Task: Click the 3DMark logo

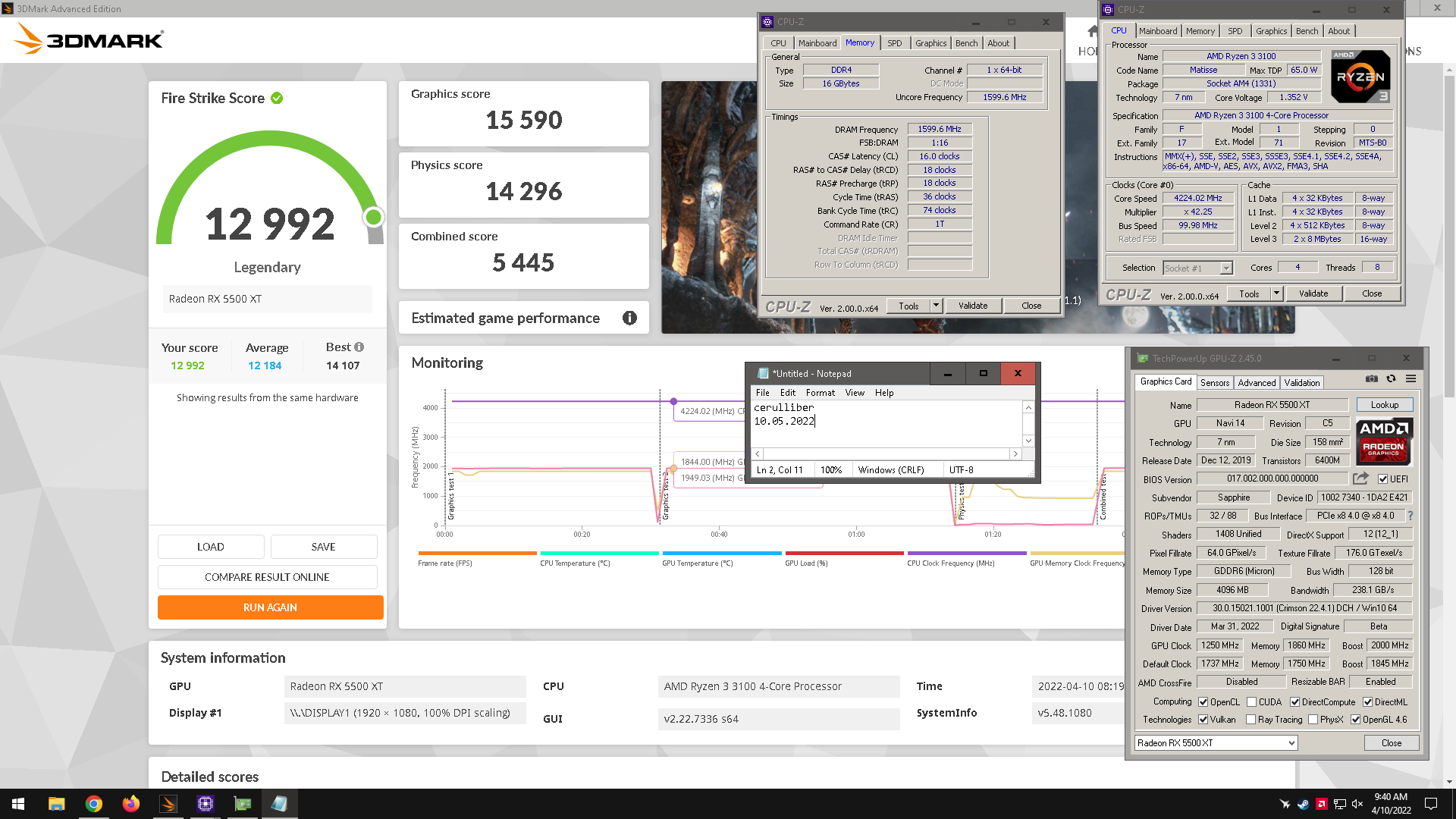Action: click(x=88, y=39)
